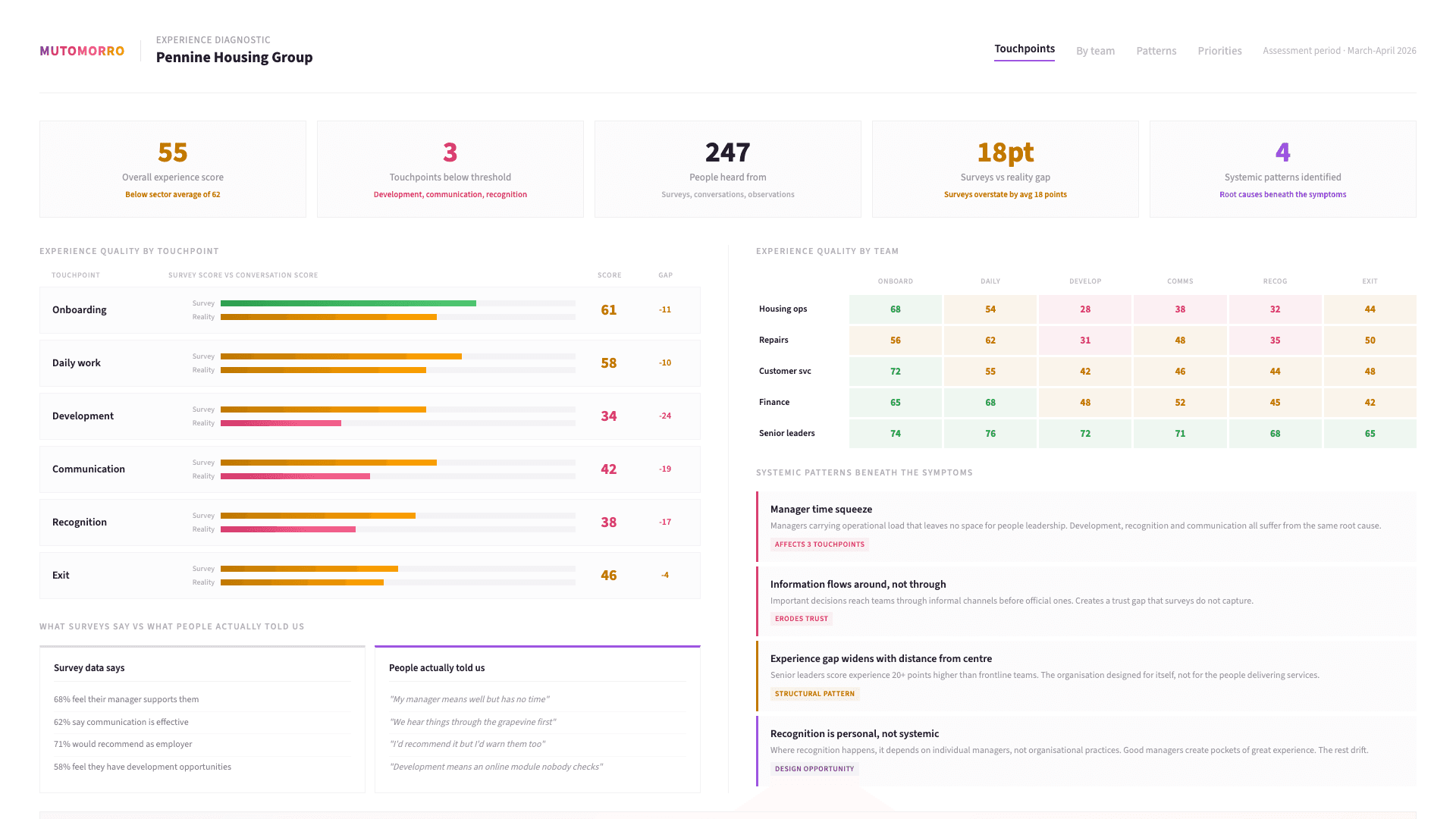The height and width of the screenshot is (819, 1456).
Task: Click the DESIGN OPPORTUNITY tag
Action: click(814, 768)
